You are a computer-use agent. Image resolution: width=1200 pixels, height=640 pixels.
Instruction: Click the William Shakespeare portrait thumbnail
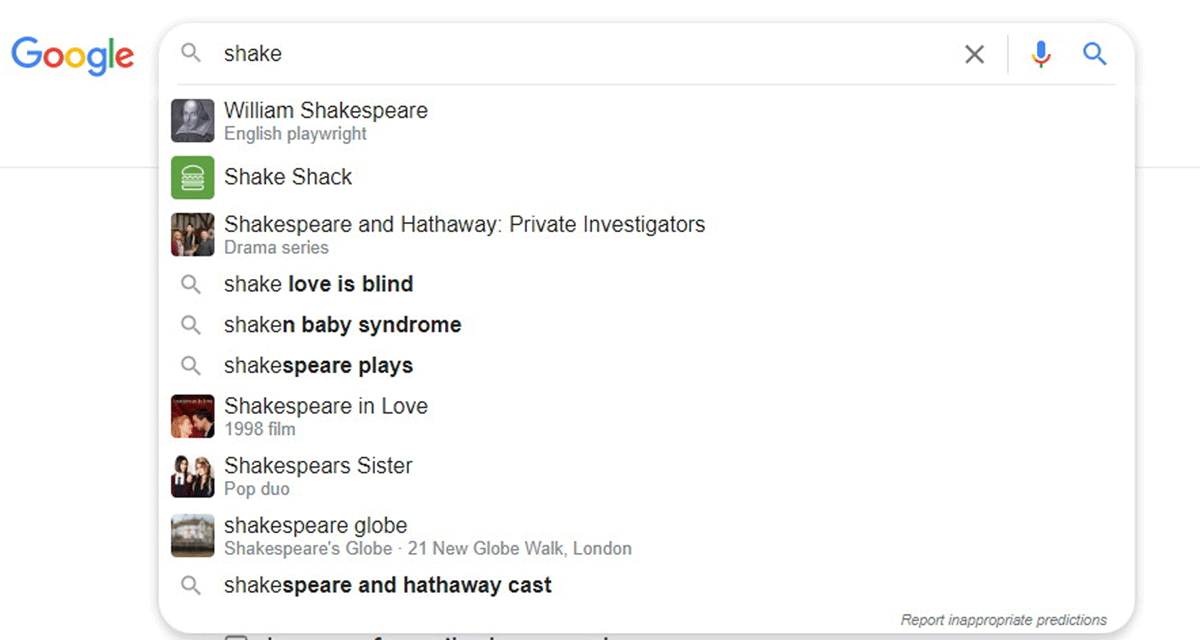point(192,120)
